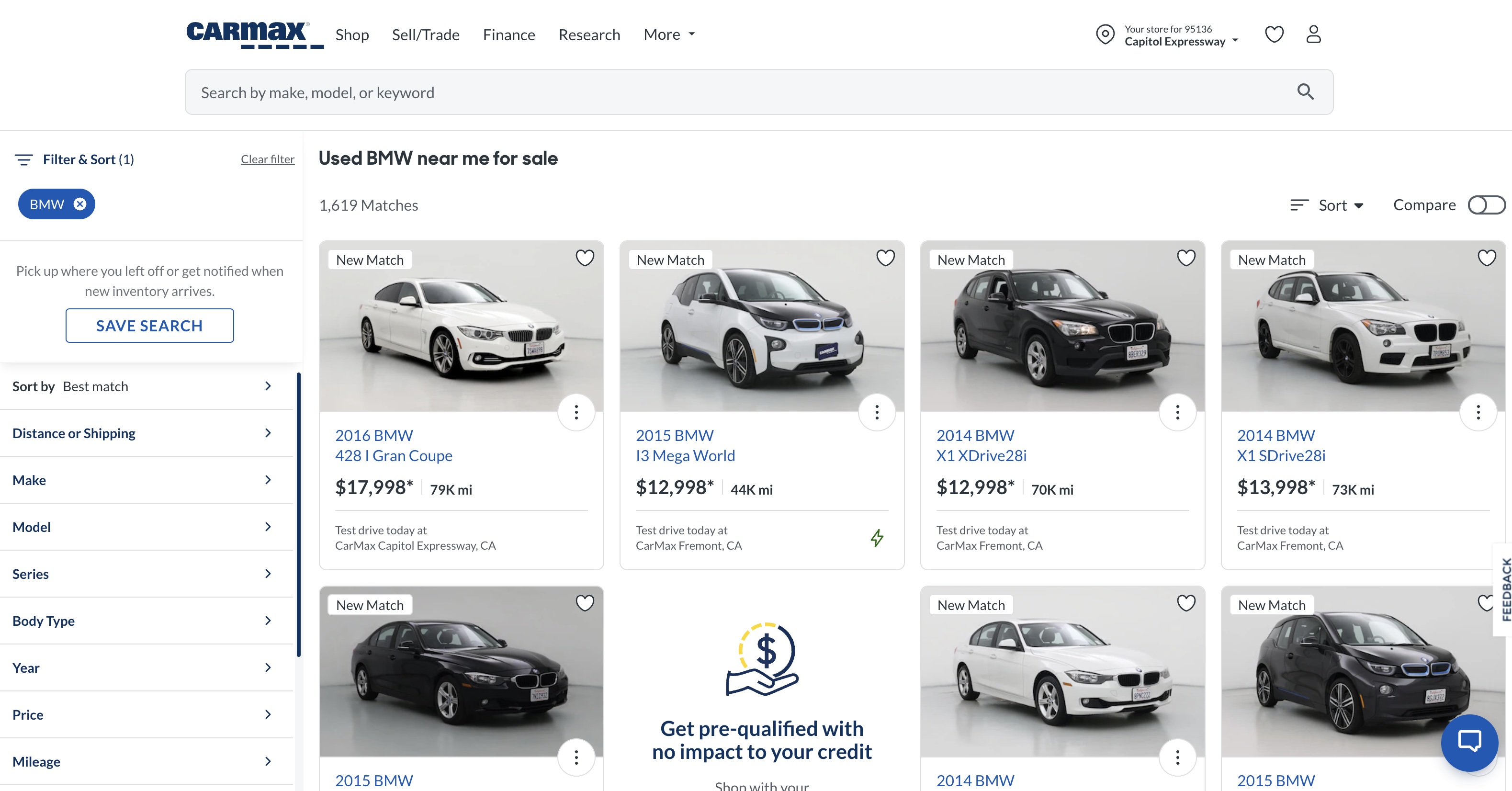1512x791 pixels.
Task: Open the chat bubble button
Action: [x=1469, y=742]
